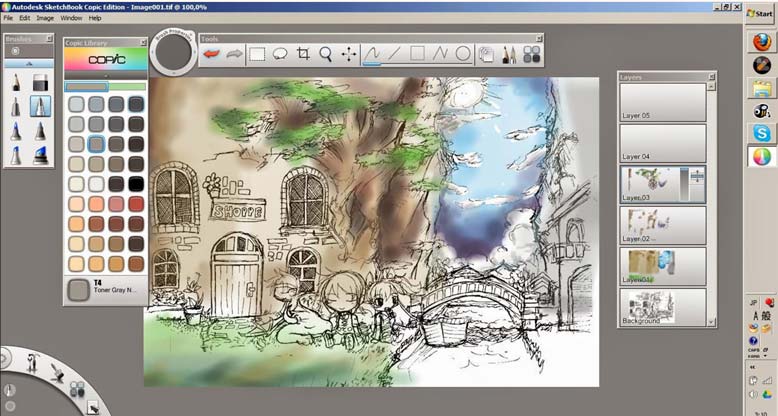The image size is (778, 416).
Task: Open the lagoon tools and views icon
Action: [33, 362]
